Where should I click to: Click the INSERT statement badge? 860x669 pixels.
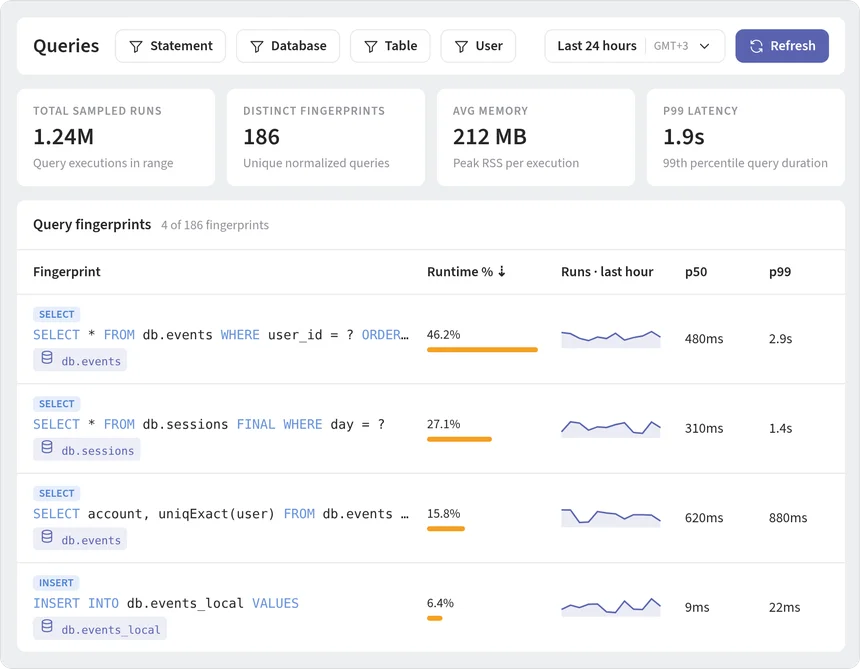click(x=56, y=582)
